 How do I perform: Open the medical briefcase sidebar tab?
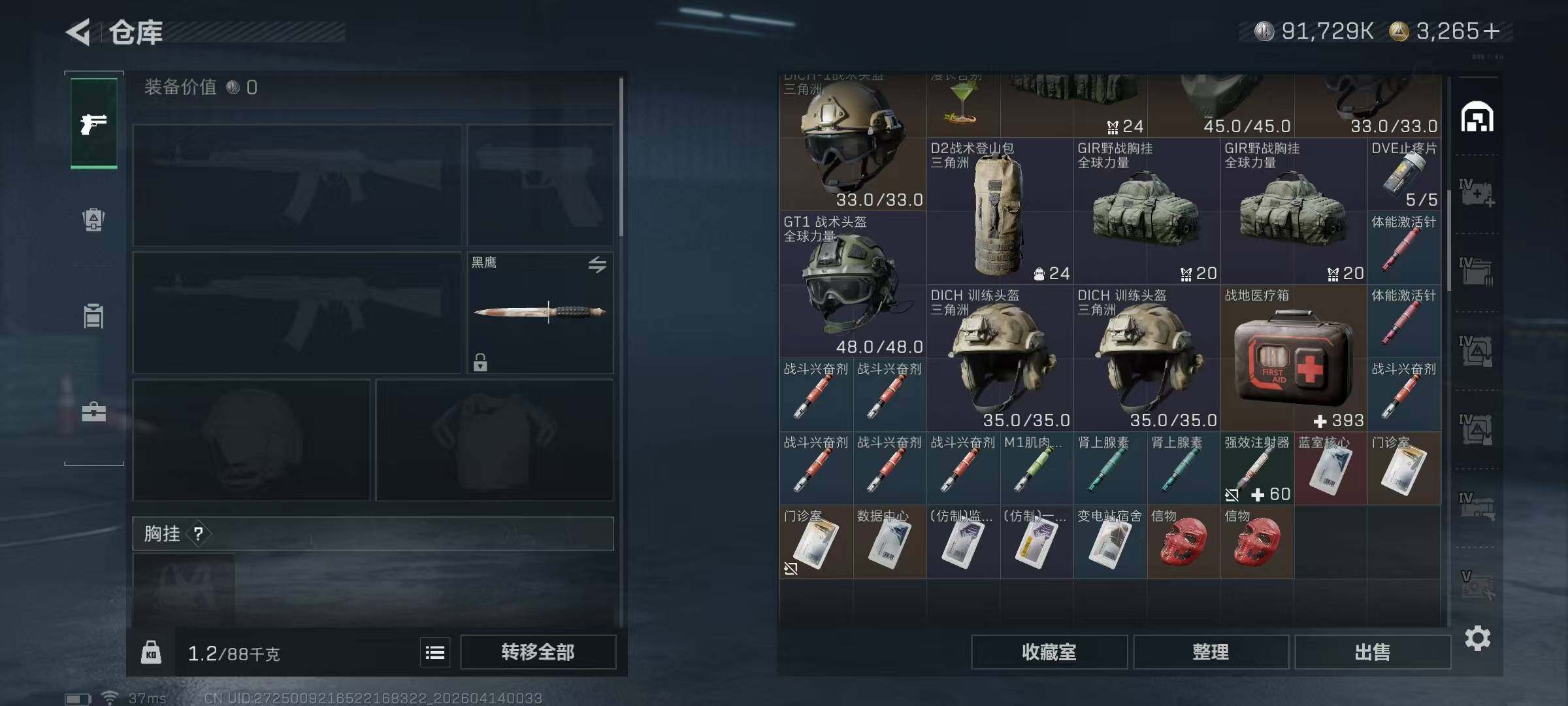[93, 412]
